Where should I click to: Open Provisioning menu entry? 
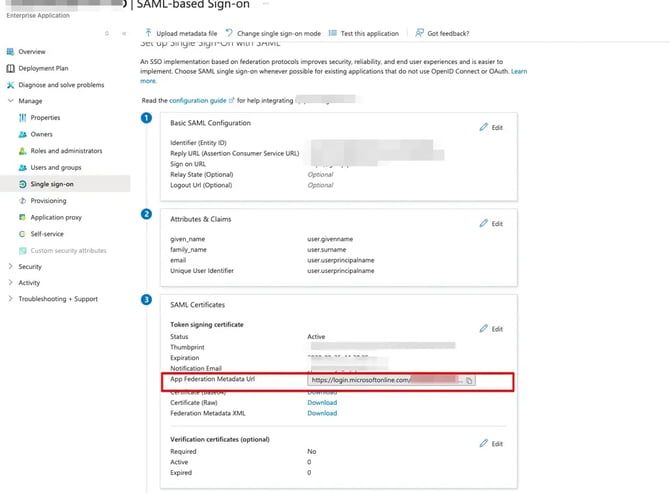point(48,201)
